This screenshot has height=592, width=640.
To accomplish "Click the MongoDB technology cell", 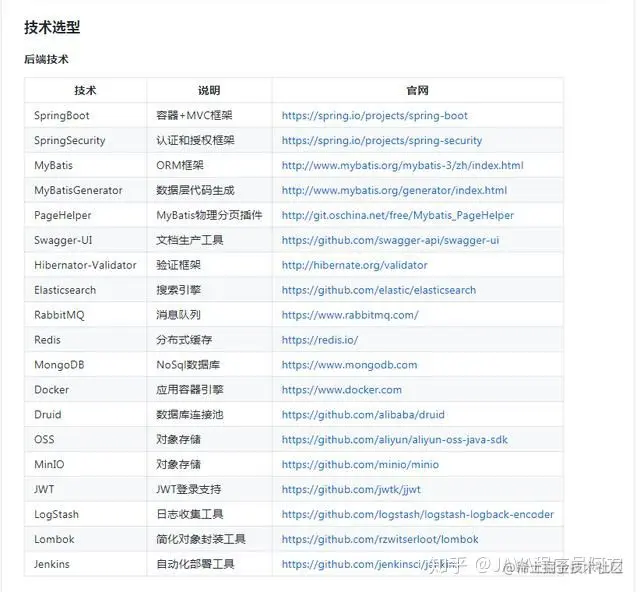I will pos(85,365).
